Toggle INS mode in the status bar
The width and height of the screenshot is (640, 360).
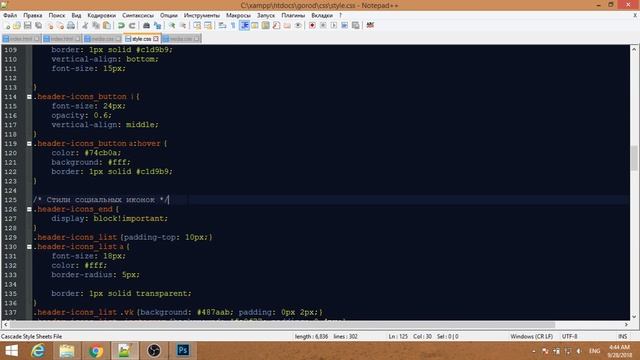[x=622, y=336]
